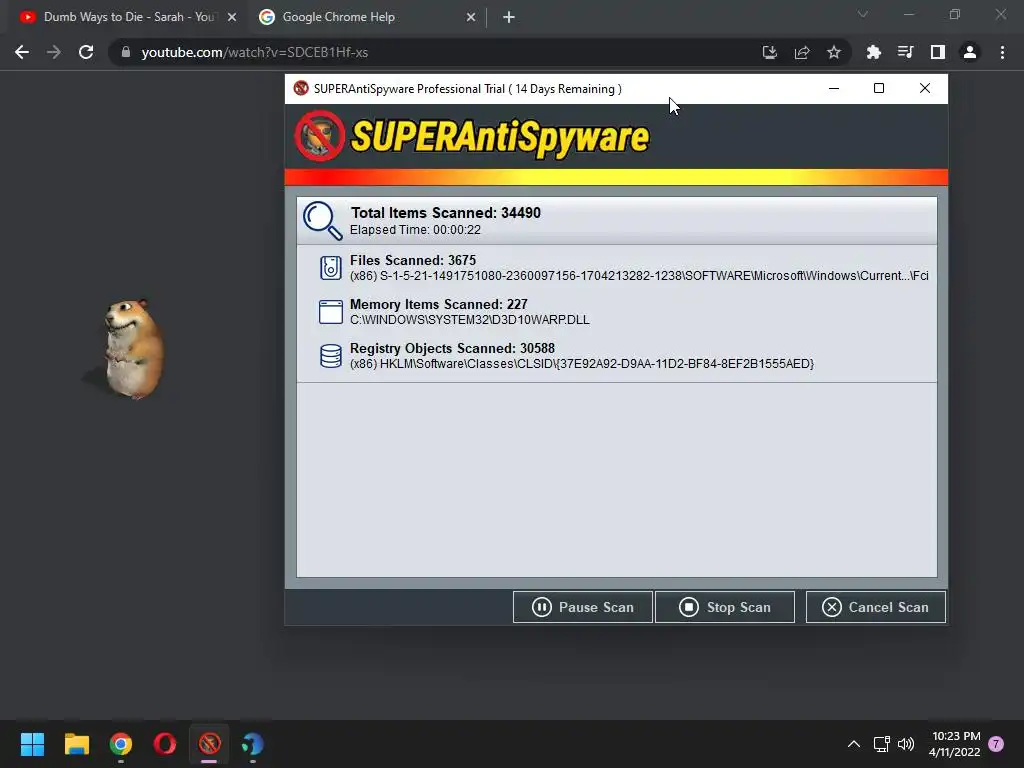Click the share this page icon
The height and width of the screenshot is (768, 1024).
pyautogui.click(x=802, y=52)
